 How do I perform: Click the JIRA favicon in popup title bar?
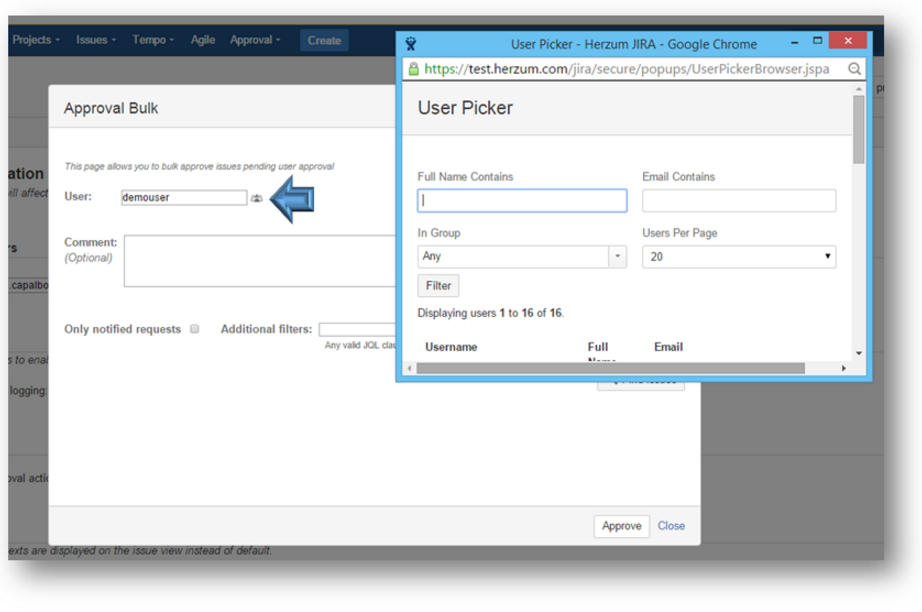point(411,44)
